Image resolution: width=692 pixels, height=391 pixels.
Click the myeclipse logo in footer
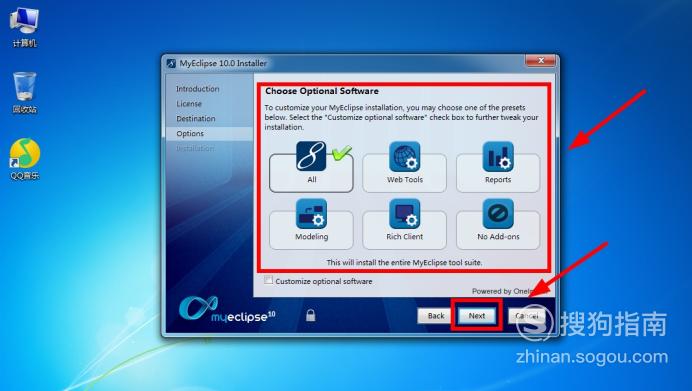tap(227, 309)
